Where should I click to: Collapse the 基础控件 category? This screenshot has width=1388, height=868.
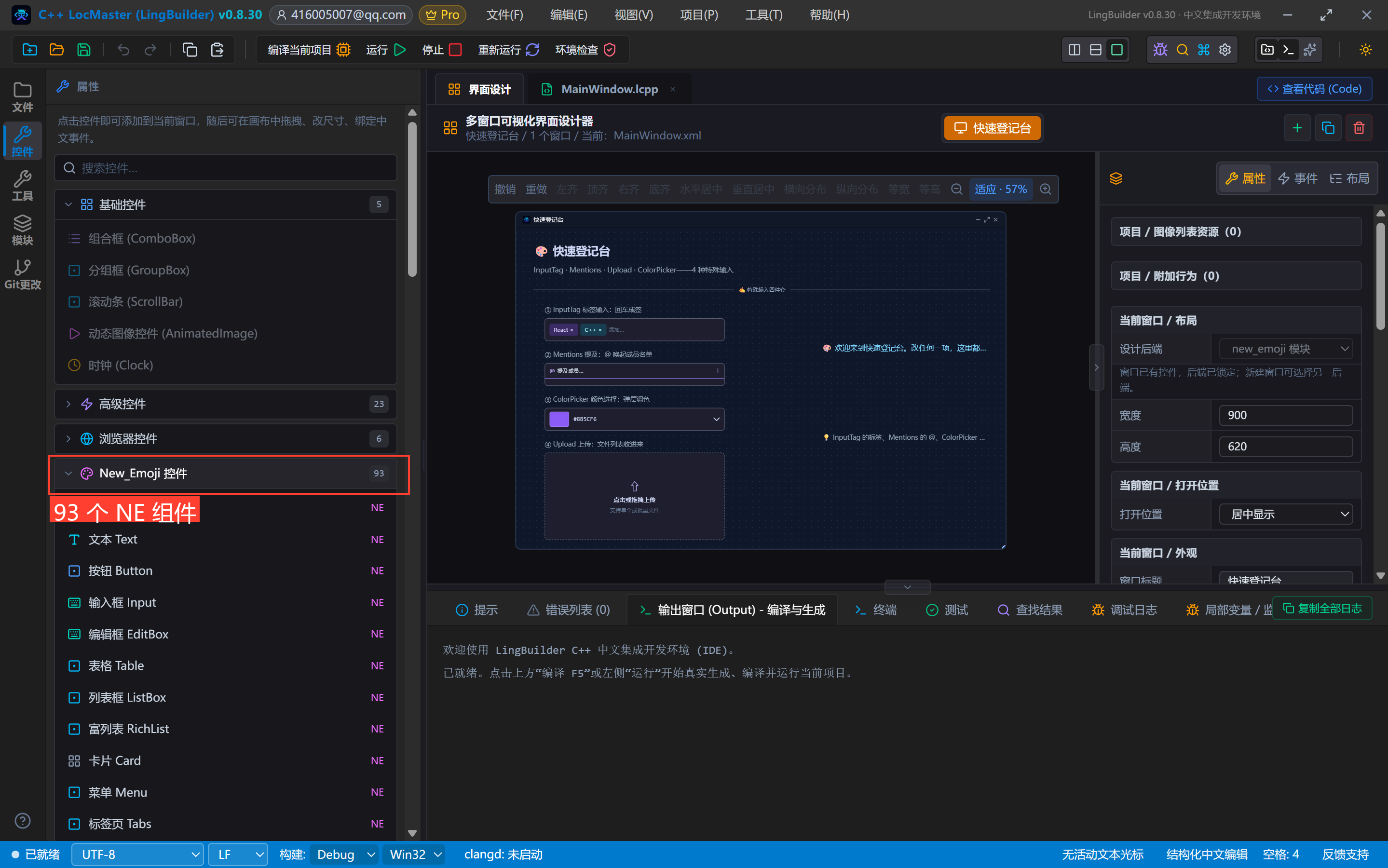pos(226,204)
